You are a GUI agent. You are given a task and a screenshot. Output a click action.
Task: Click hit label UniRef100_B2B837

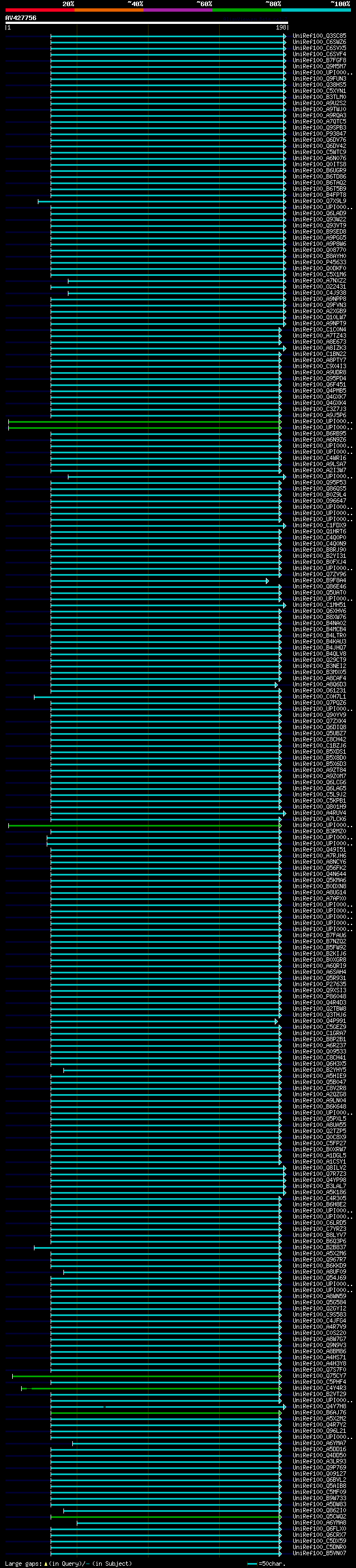319,1247
